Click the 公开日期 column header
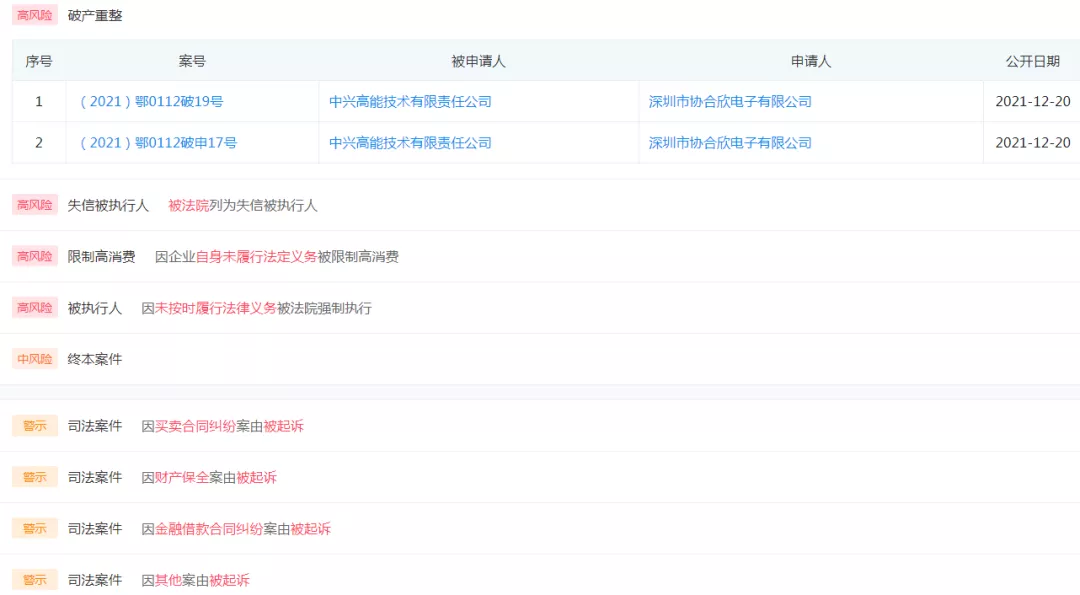Image resolution: width=1080 pixels, height=595 pixels. point(1032,61)
